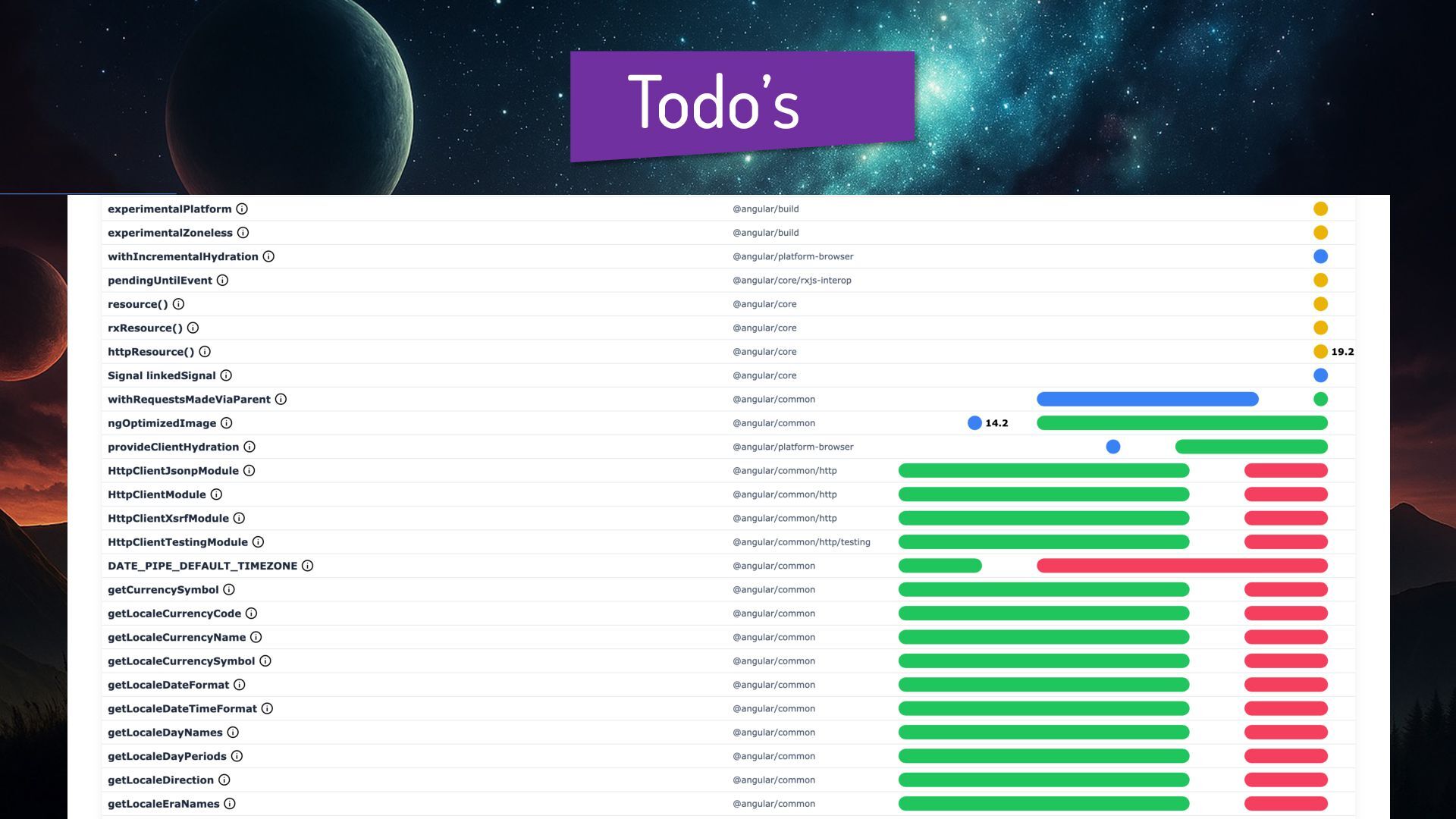Click the long red bar for DATE_PIPE_DEFAULT_TIMEZONE

1181,566
